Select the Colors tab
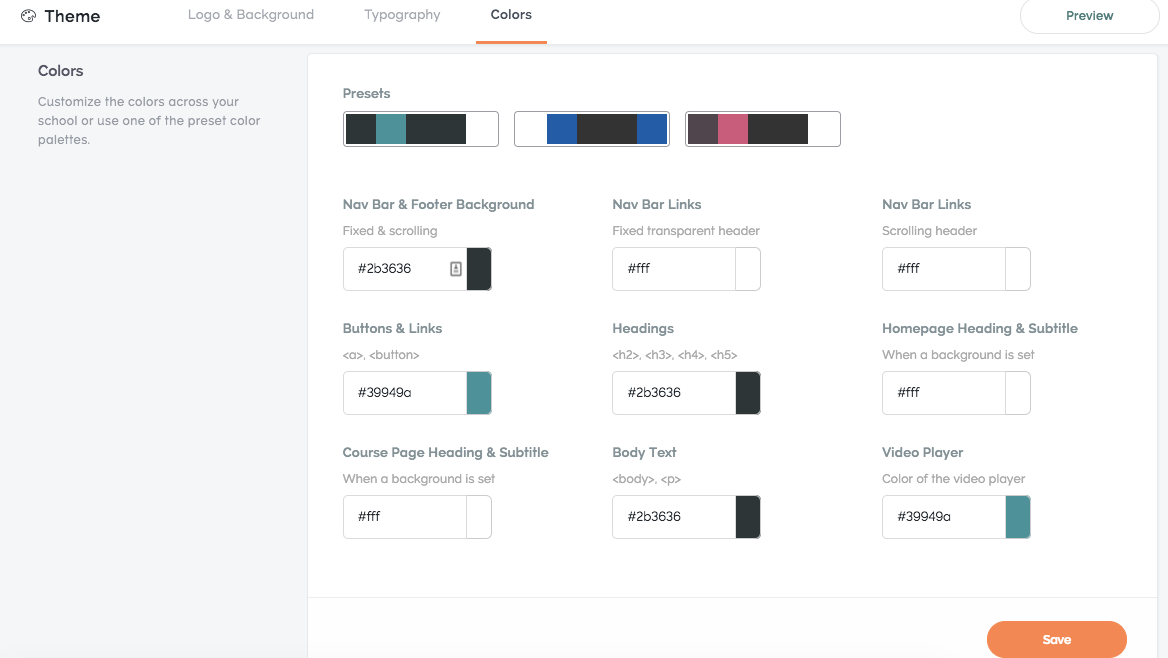Screen dimensions: 1168x658 click(511, 15)
